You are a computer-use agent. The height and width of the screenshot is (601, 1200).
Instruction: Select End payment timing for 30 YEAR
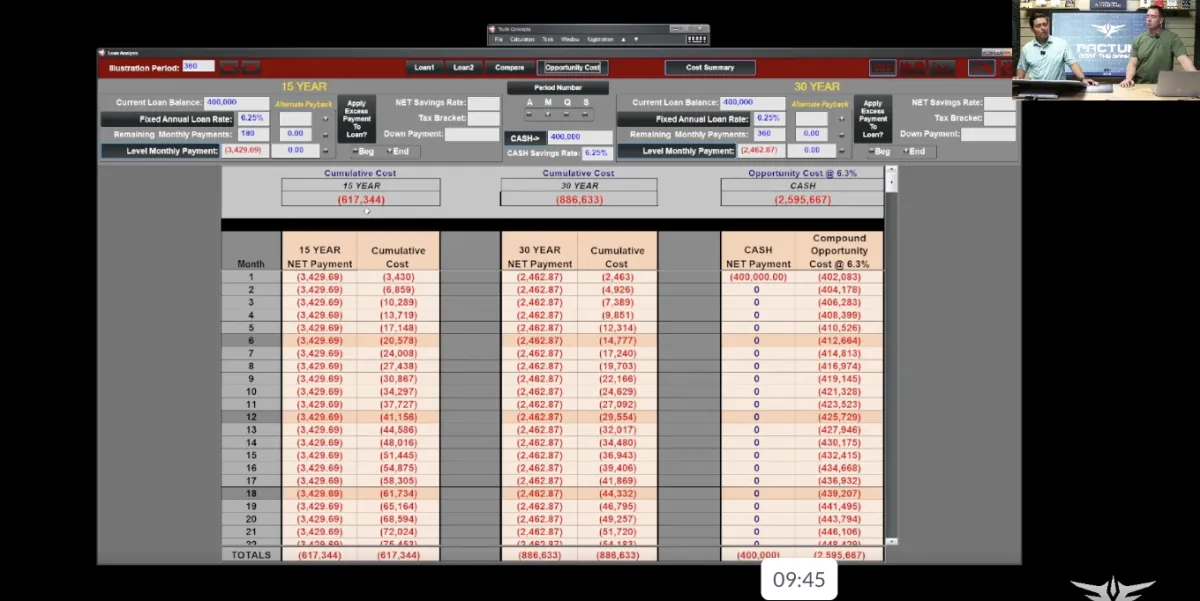(x=914, y=151)
